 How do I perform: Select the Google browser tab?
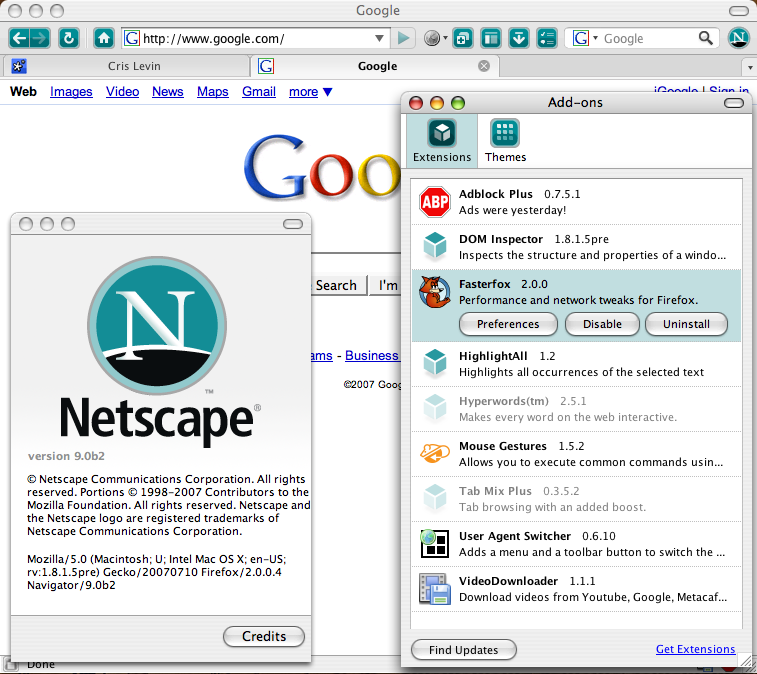pos(375,66)
